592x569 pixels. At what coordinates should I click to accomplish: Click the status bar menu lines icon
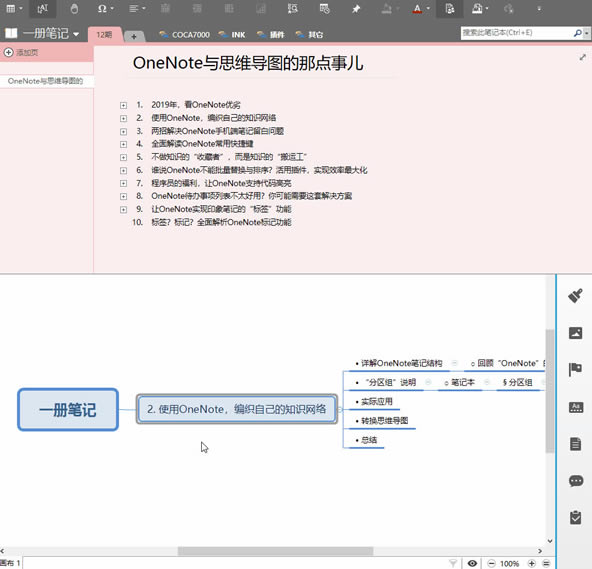pyautogui.click(x=546, y=564)
